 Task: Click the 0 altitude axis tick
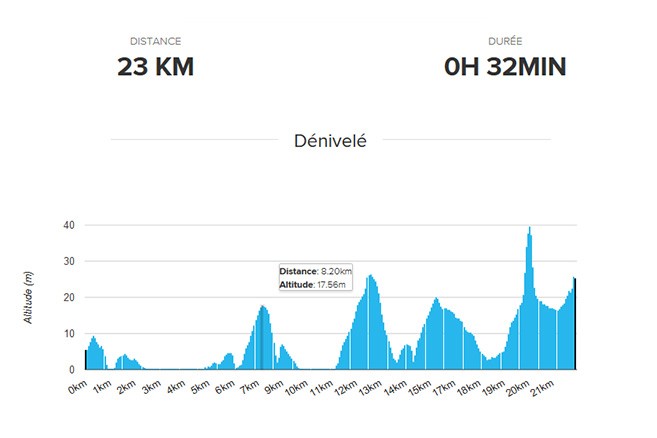pos(72,370)
